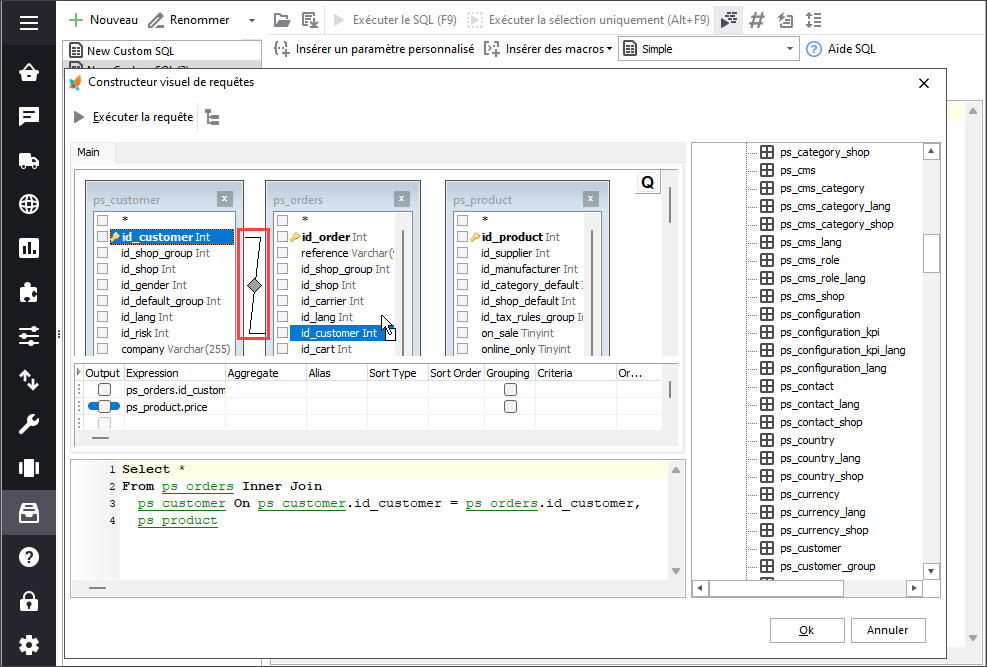Viewport: 987px width, 667px height.
Task: Click the diamond join link between tables
Action: point(254,286)
